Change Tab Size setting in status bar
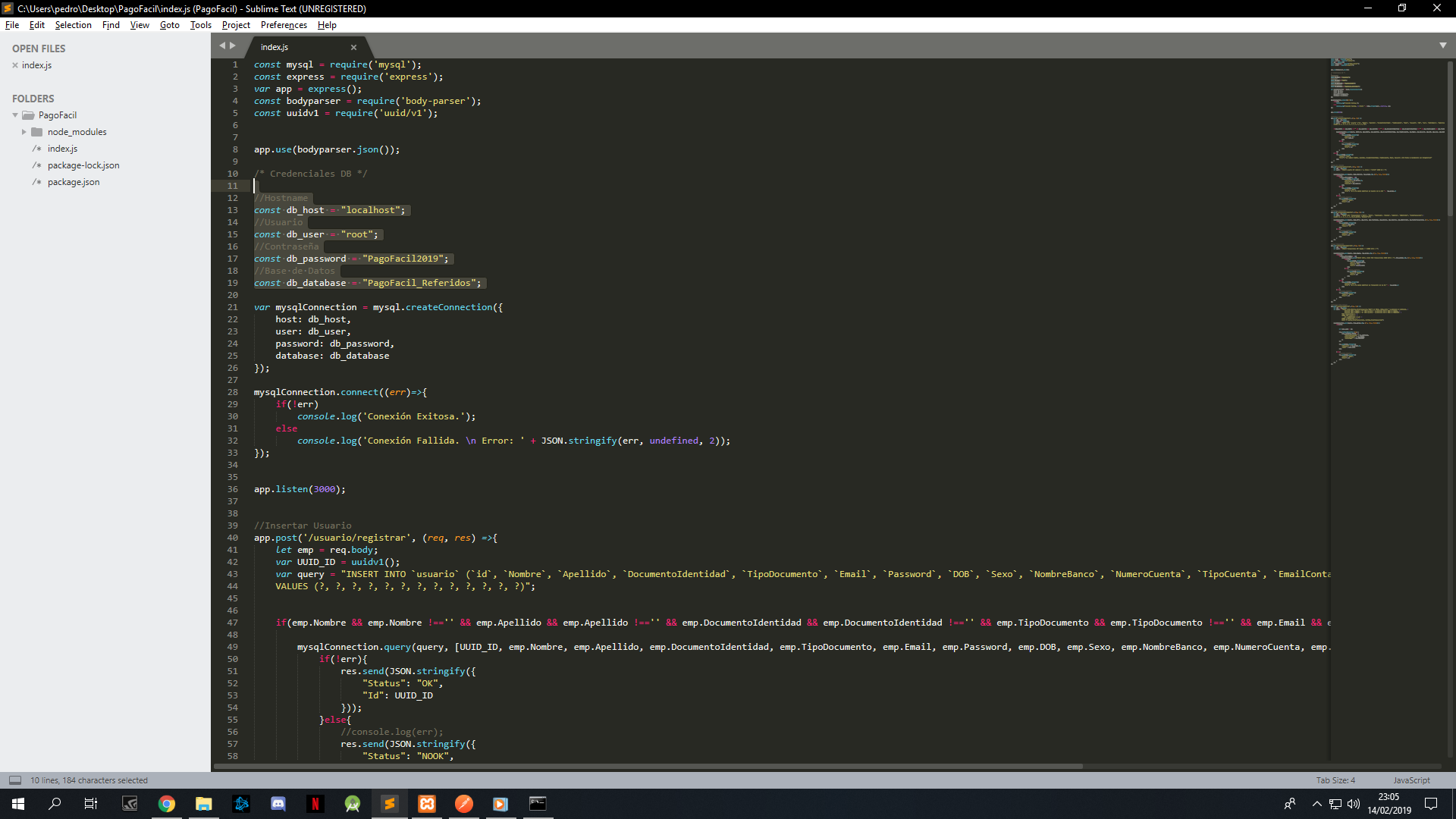 click(x=1335, y=780)
